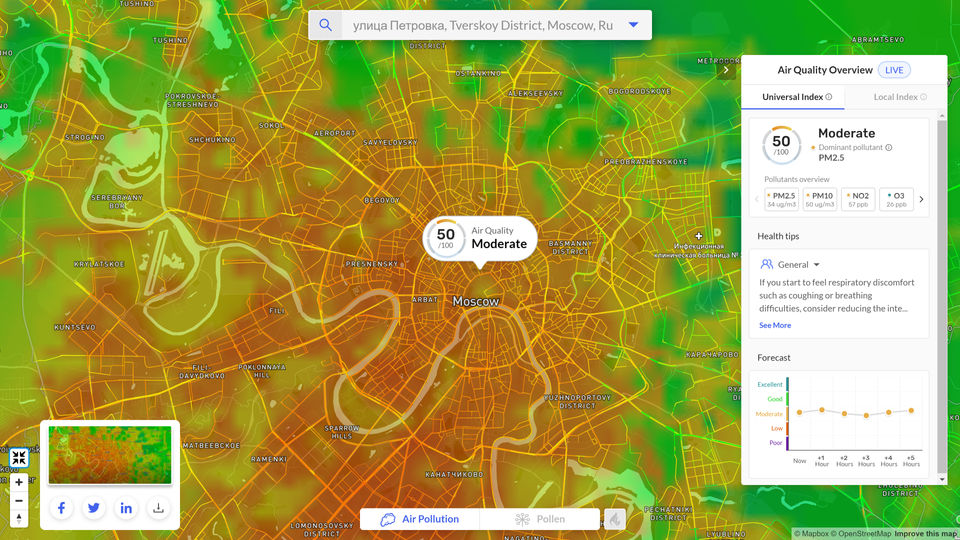The image size is (960, 540).
Task: Click the people icon beside General
Action: point(767,264)
